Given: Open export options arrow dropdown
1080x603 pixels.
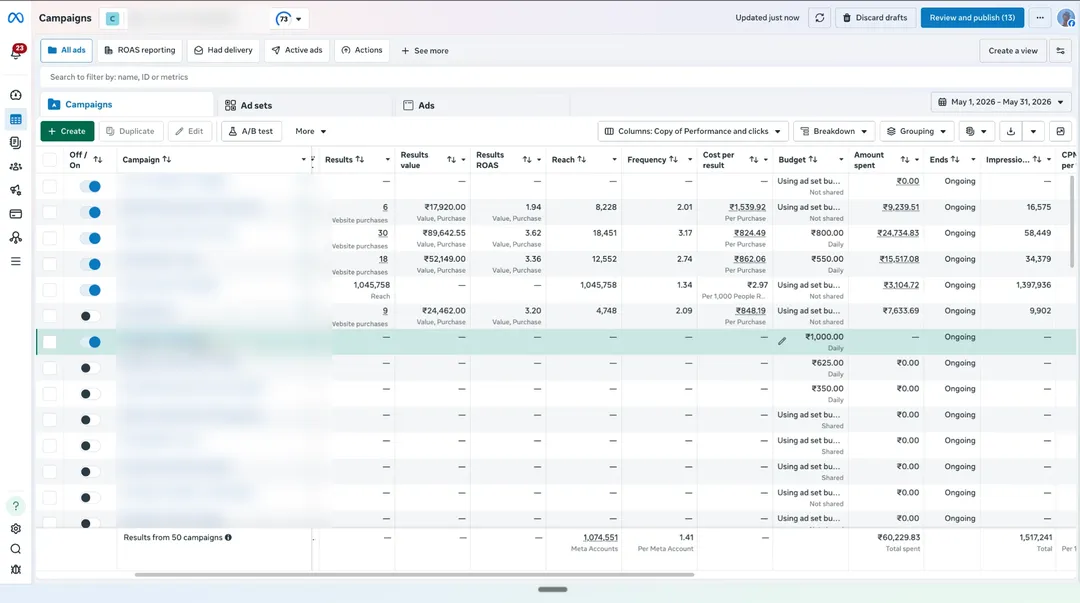Looking at the screenshot, I should (1033, 131).
